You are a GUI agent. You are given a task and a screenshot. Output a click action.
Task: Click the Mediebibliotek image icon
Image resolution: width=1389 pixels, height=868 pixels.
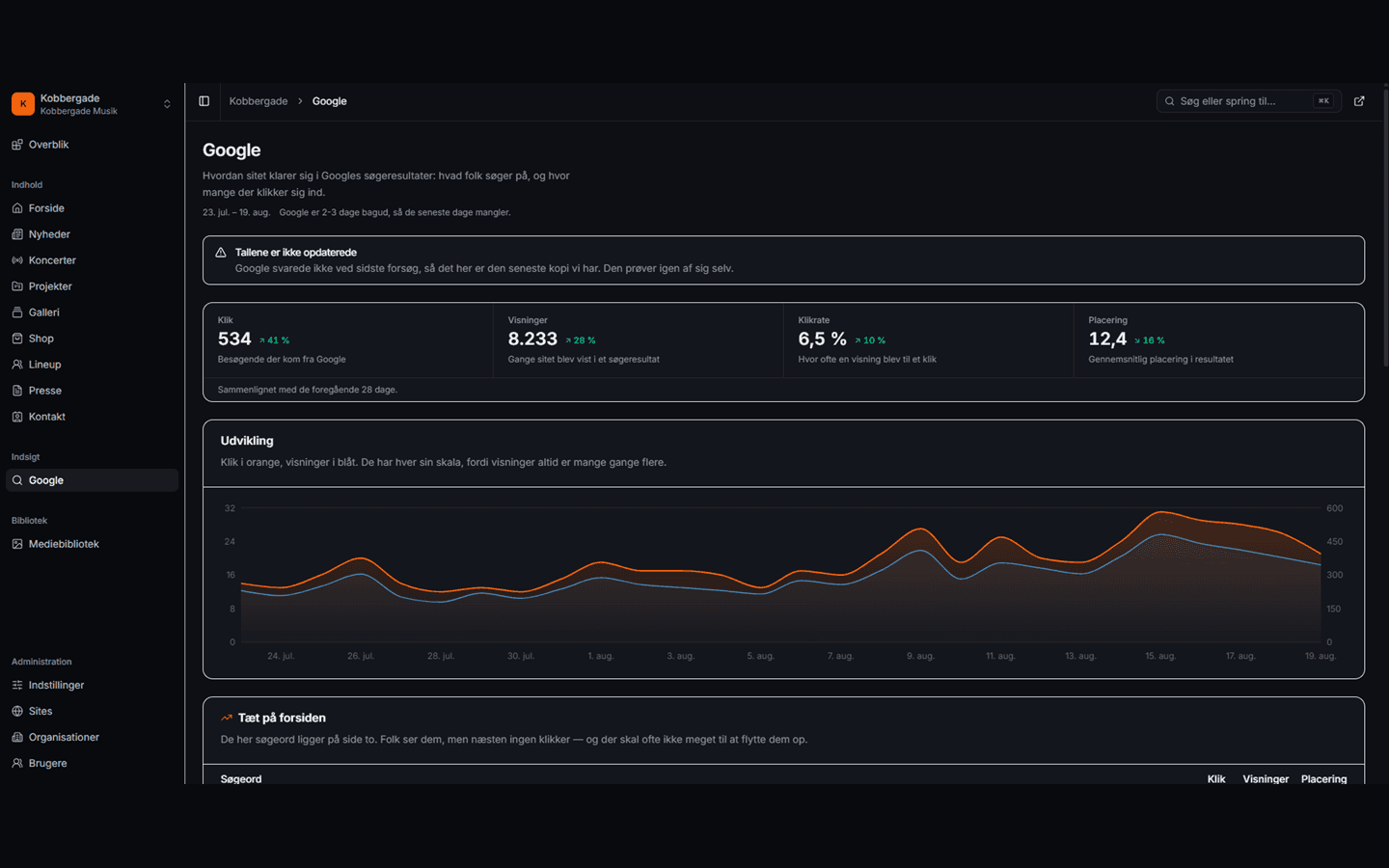[17, 544]
